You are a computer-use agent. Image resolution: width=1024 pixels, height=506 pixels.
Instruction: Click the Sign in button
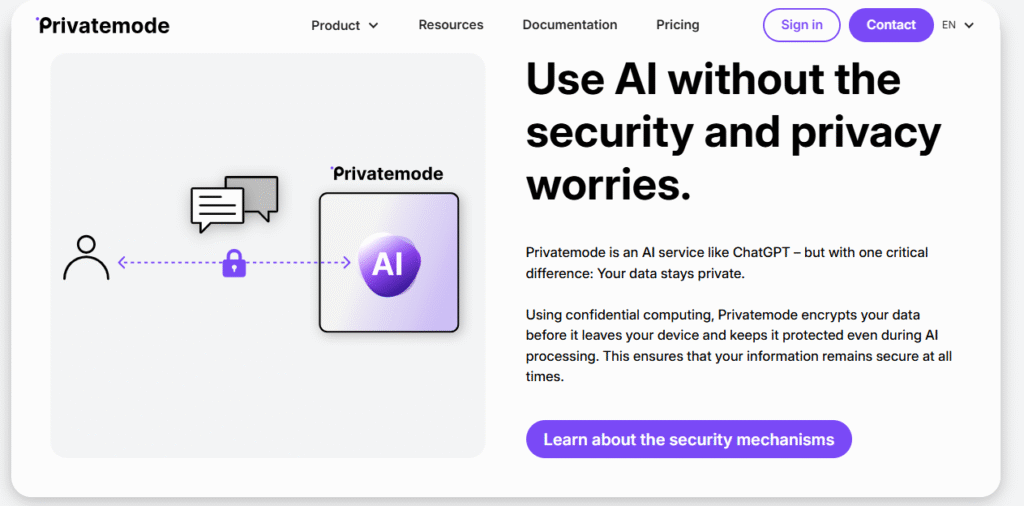tap(802, 25)
